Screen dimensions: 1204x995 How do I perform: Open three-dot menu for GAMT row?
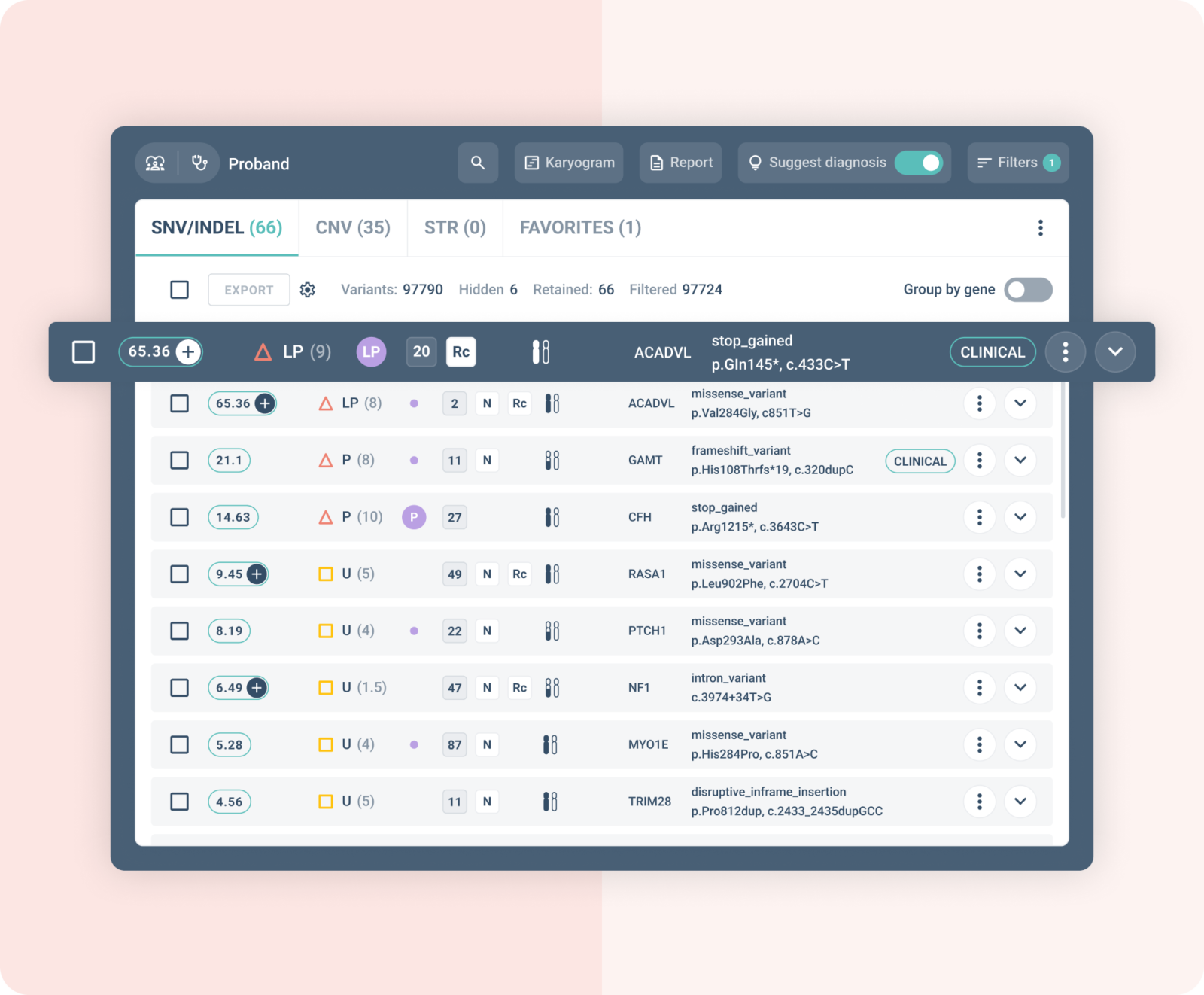(x=980, y=461)
